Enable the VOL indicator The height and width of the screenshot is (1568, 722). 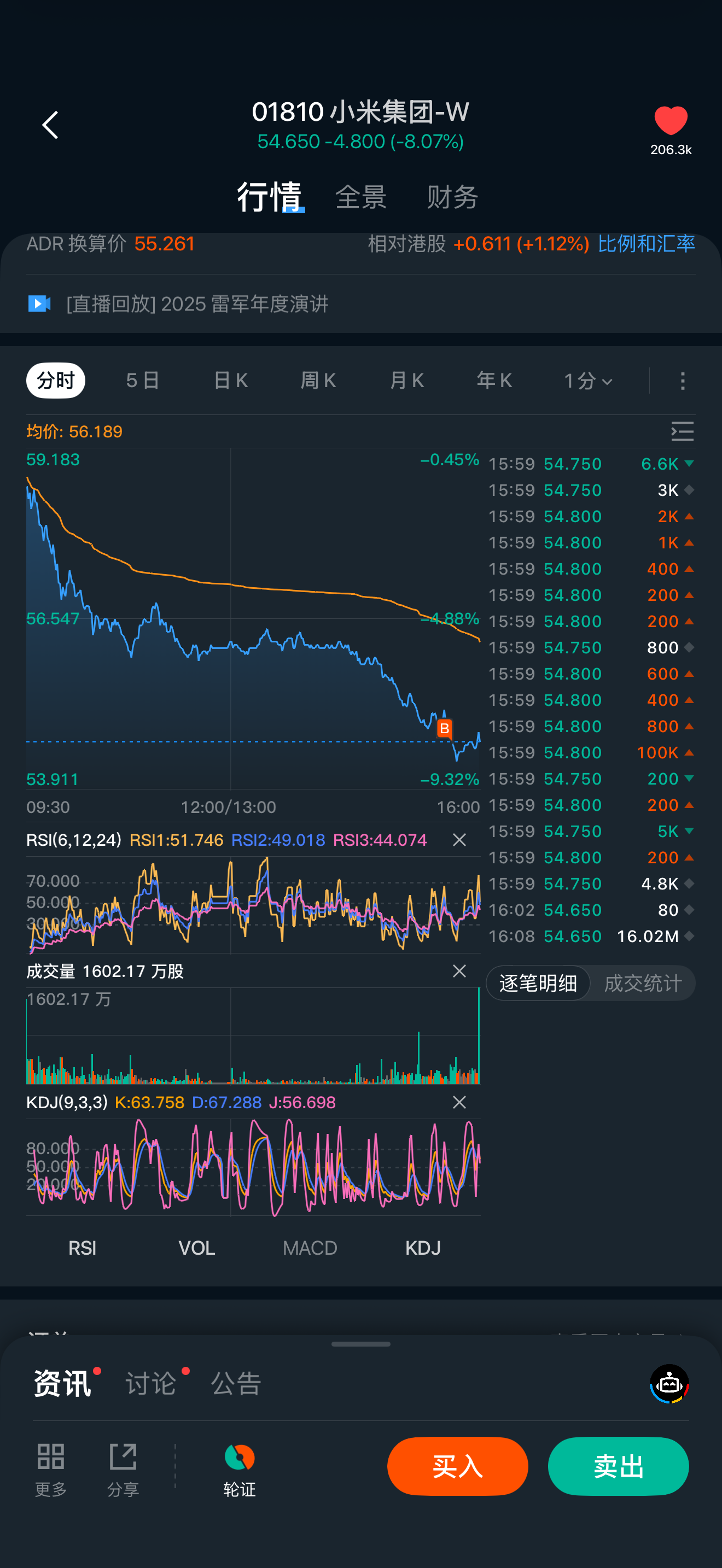point(196,1248)
